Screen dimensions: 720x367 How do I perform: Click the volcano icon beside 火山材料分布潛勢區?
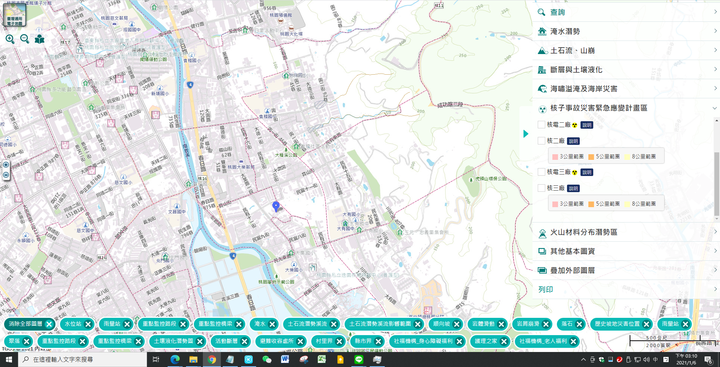click(542, 233)
